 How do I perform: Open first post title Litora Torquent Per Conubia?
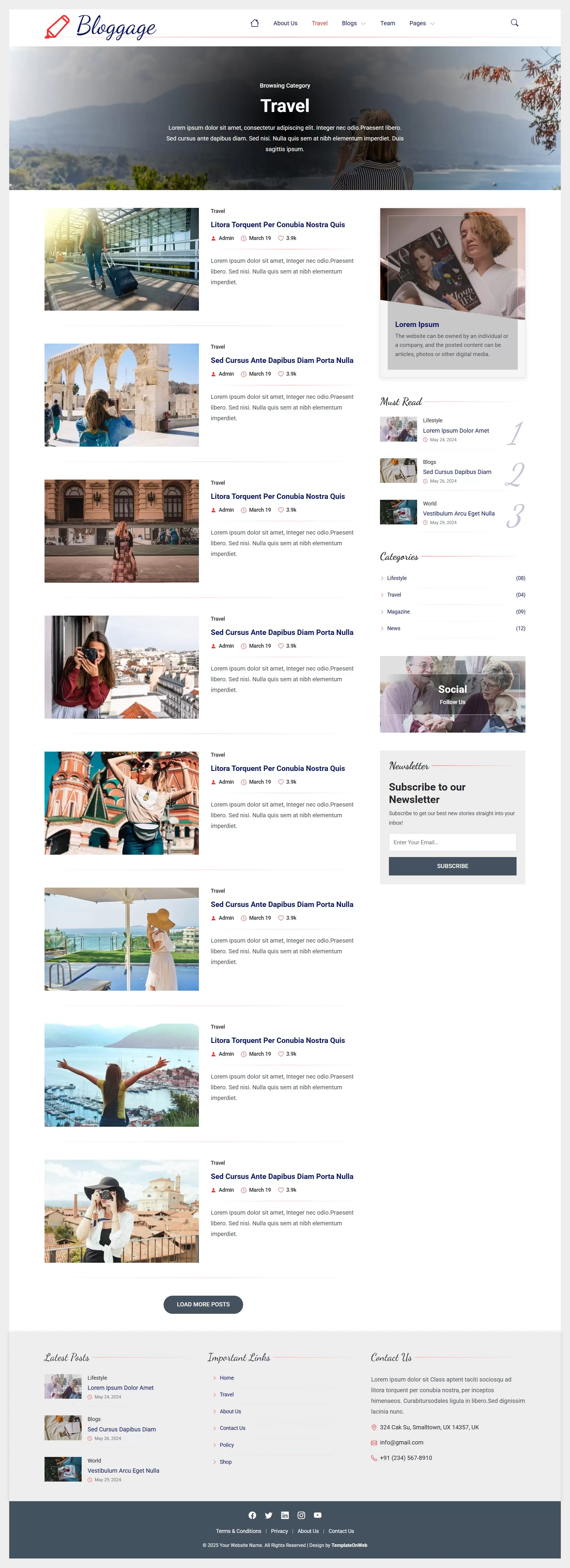click(277, 225)
